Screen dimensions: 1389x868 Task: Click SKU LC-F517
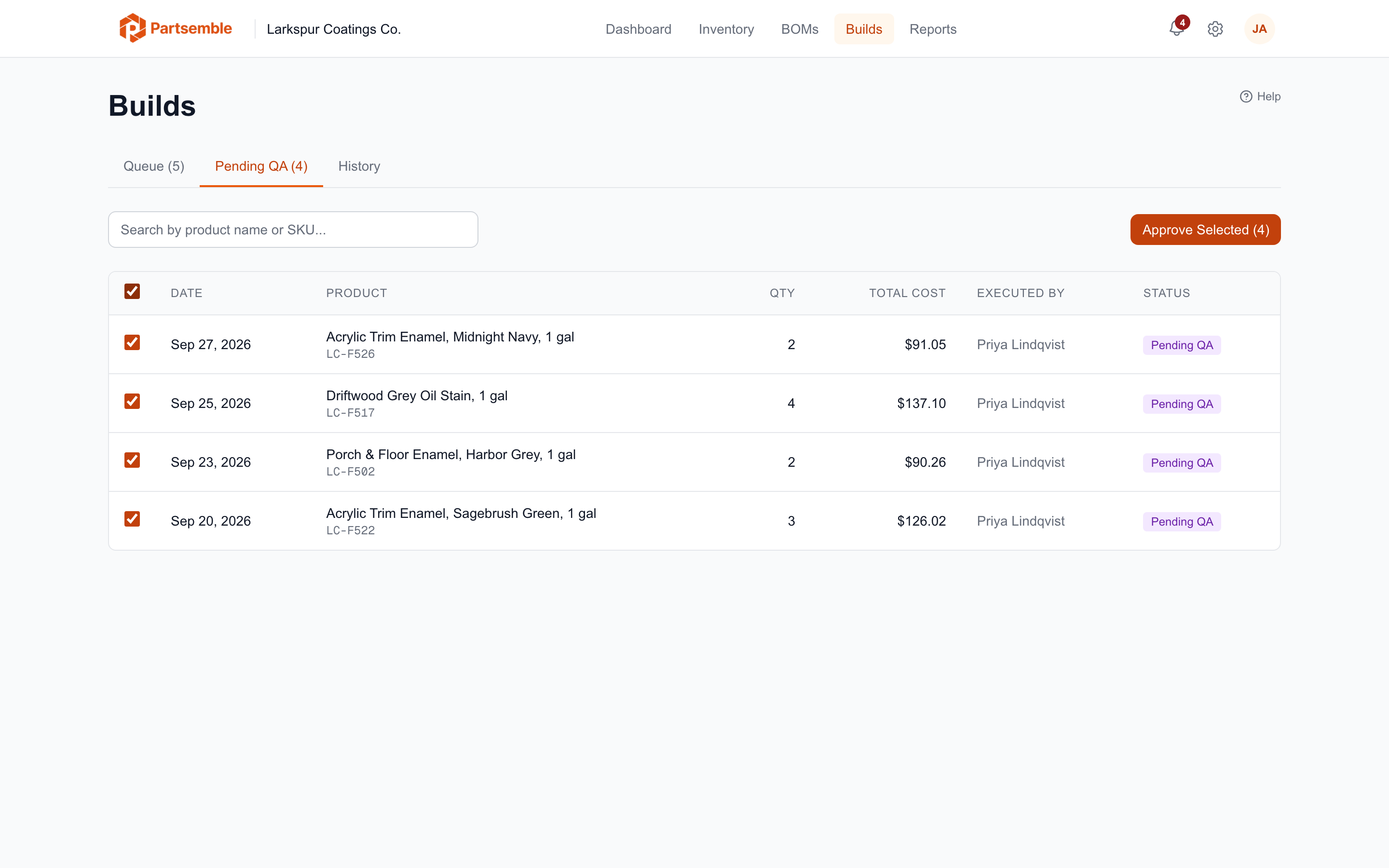click(350, 413)
